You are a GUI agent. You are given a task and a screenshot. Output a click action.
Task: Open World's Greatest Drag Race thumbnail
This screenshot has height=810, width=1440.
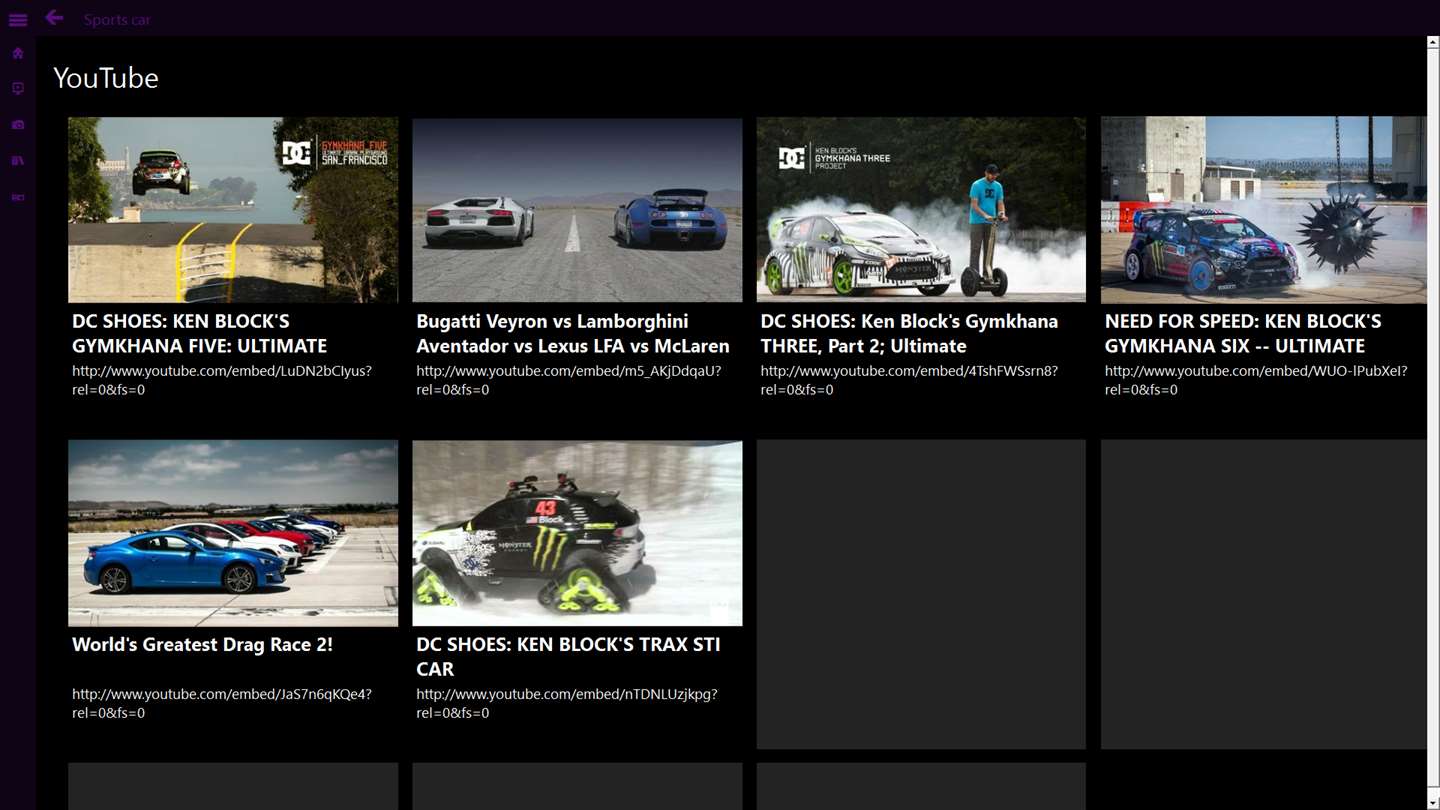233,533
